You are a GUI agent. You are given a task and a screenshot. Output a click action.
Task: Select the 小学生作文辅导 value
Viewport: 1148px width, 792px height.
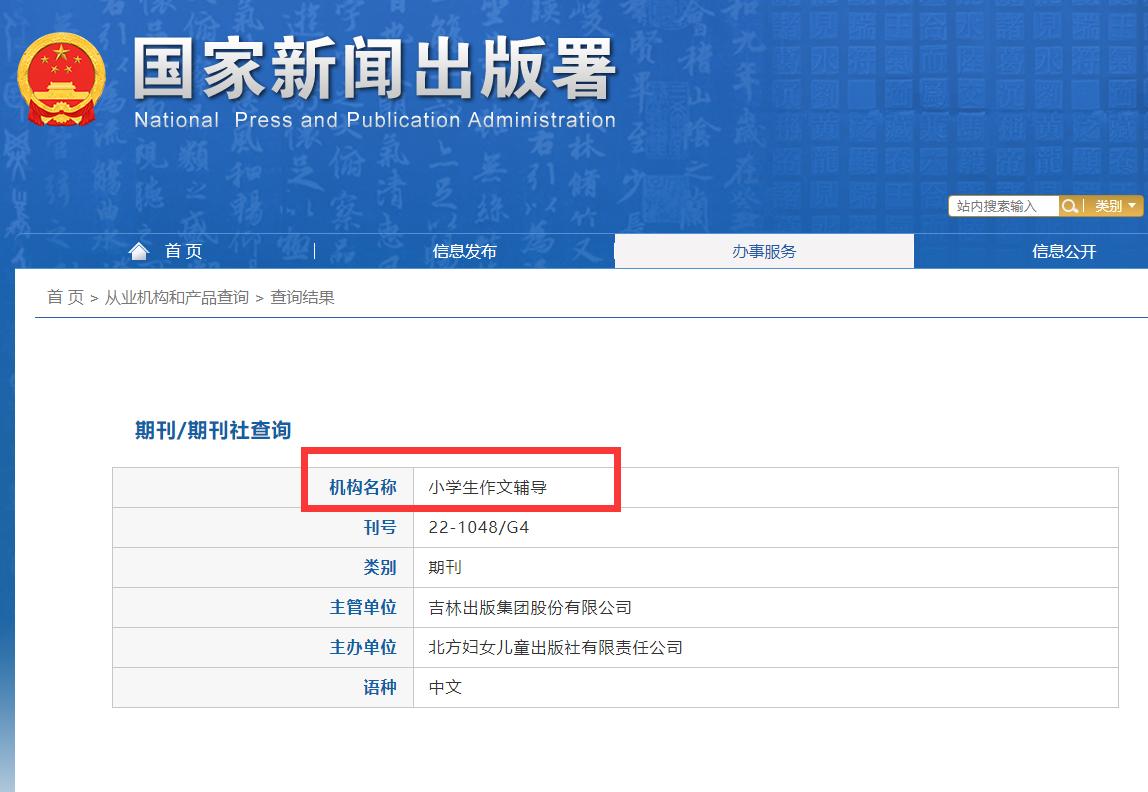488,487
